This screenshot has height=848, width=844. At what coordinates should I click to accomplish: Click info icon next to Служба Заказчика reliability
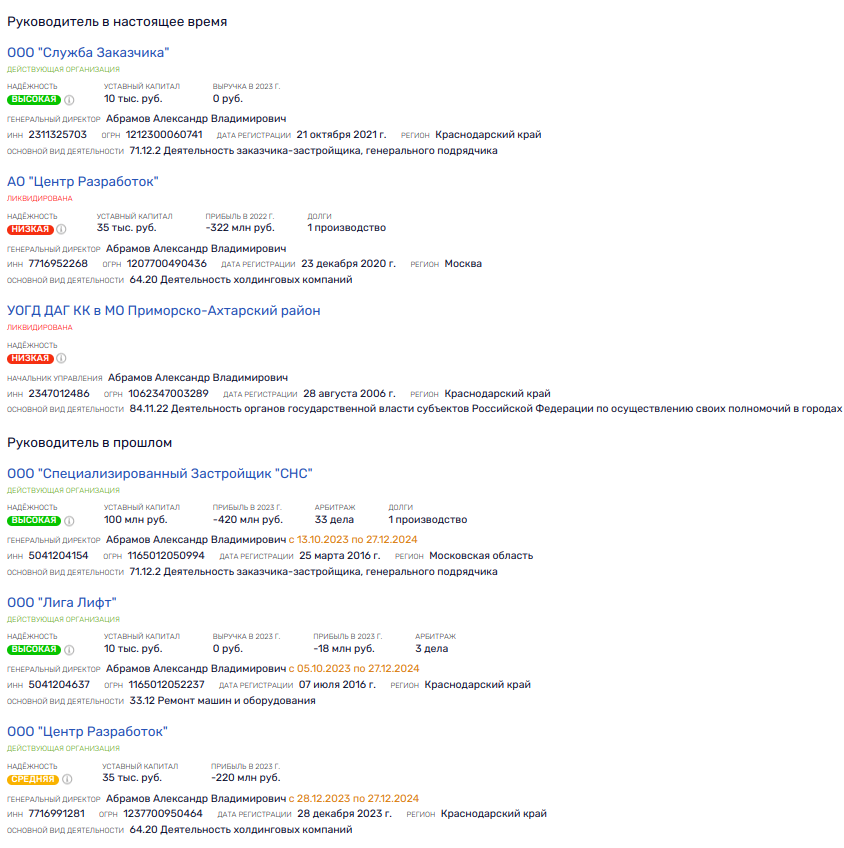pos(69,100)
